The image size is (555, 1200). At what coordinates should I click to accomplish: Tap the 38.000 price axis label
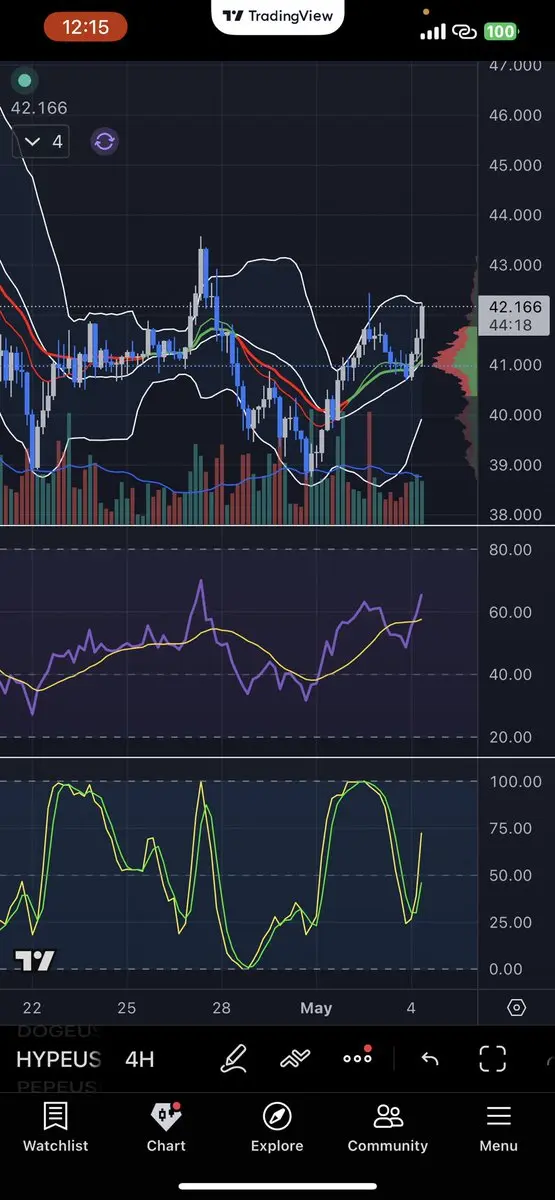516,515
